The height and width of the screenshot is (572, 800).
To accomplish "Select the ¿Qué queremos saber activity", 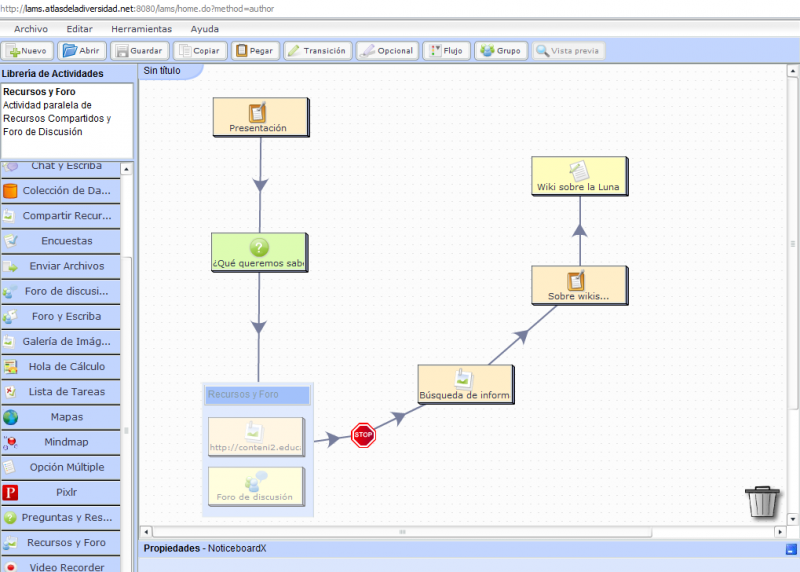I will click(260, 252).
